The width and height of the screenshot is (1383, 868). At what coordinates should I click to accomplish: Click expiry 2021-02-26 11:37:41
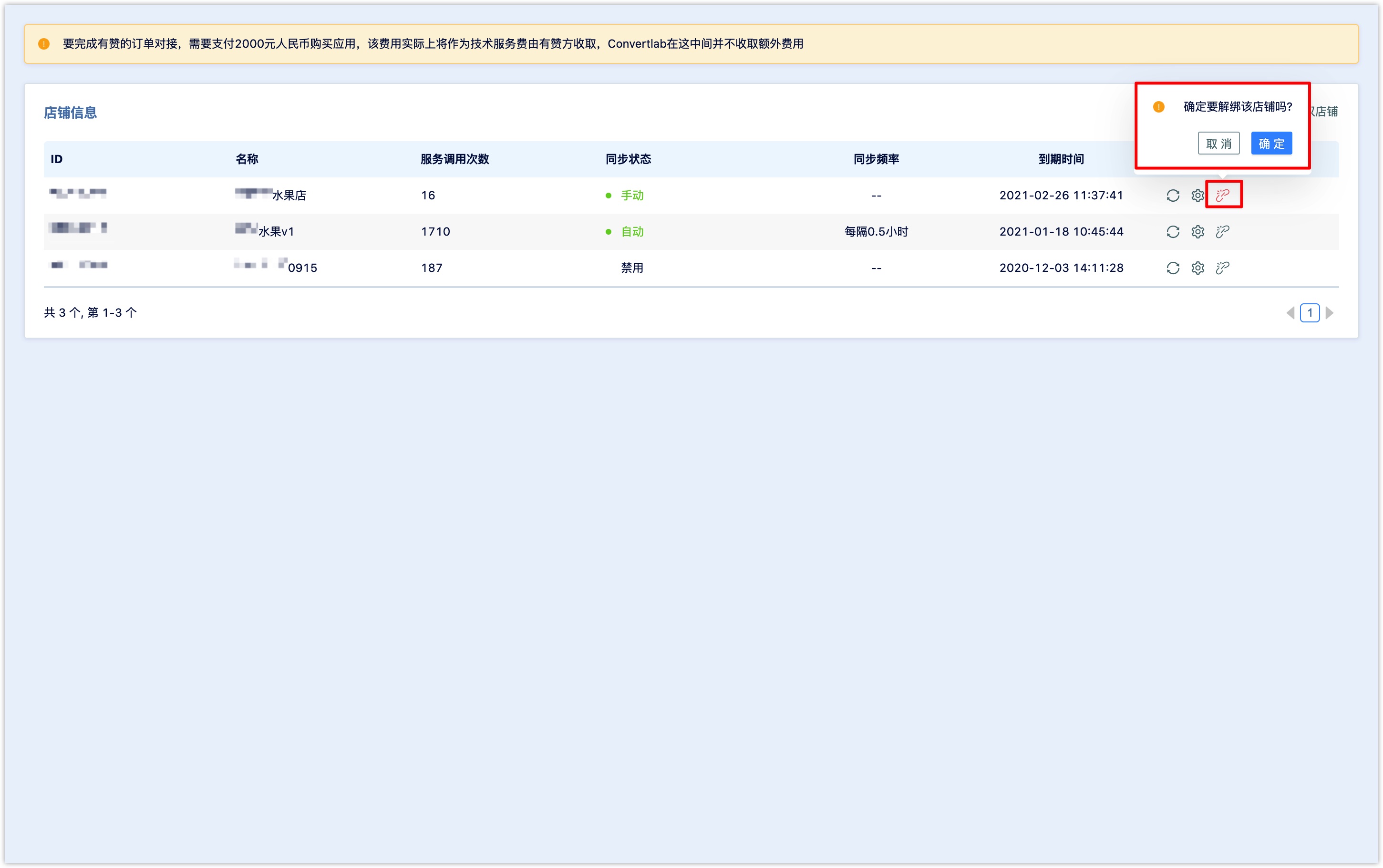(1061, 196)
